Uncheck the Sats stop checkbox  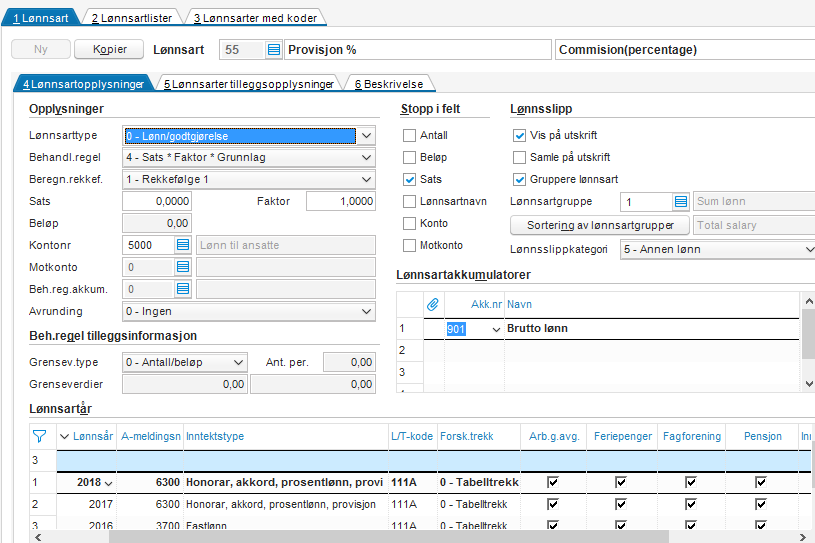tap(410, 180)
